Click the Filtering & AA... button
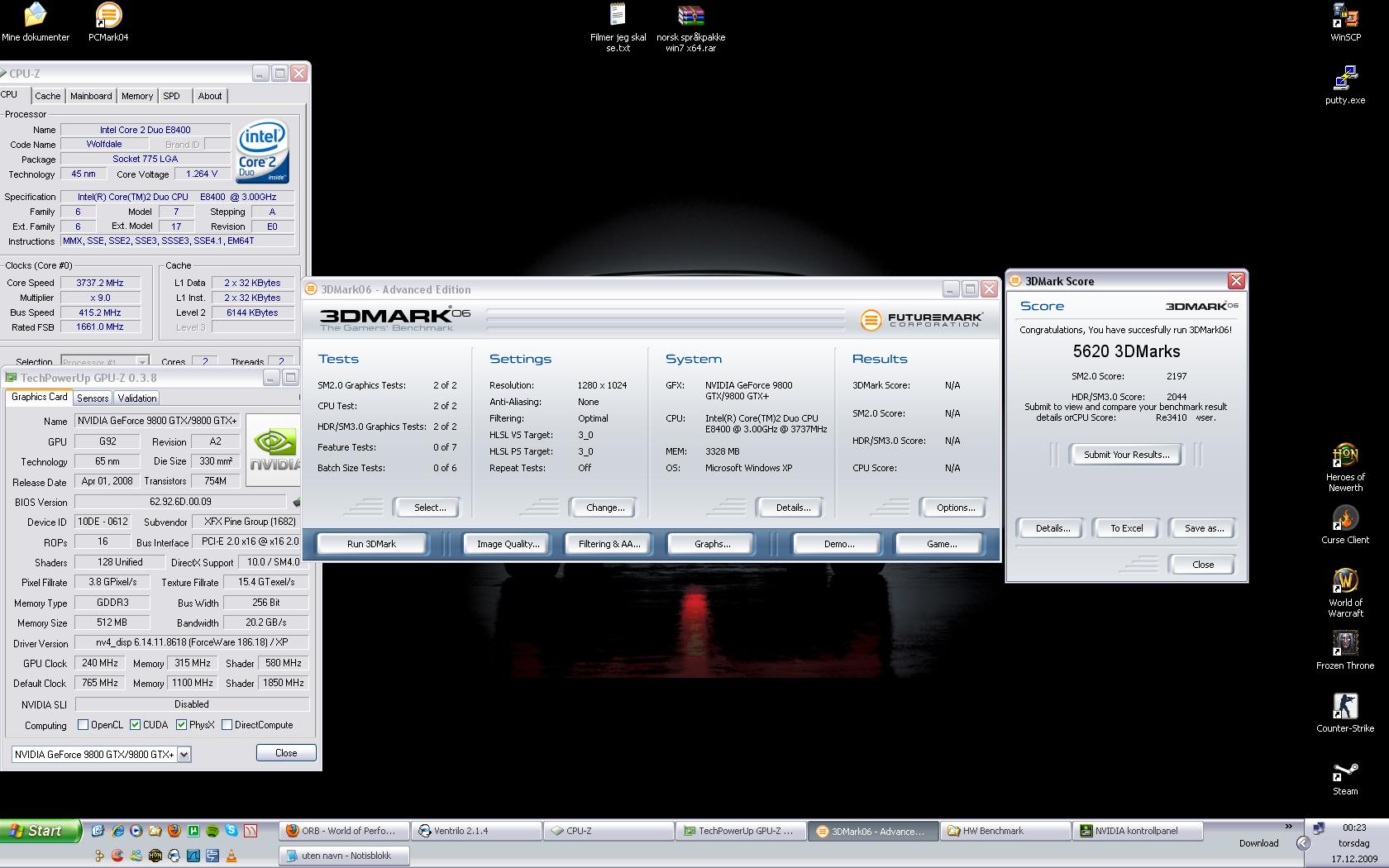This screenshot has height=868, width=1389. pyautogui.click(x=609, y=544)
